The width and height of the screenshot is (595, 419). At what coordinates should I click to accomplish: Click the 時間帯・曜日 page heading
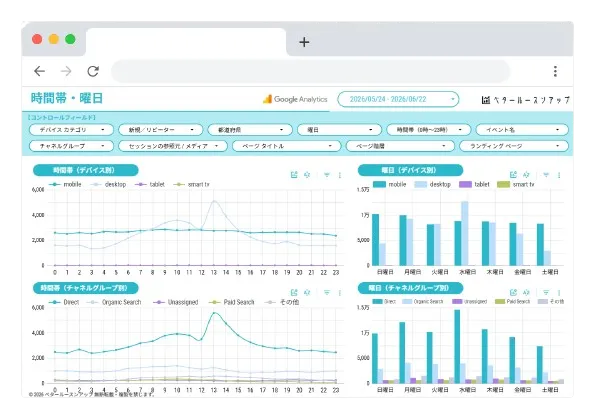(x=67, y=98)
